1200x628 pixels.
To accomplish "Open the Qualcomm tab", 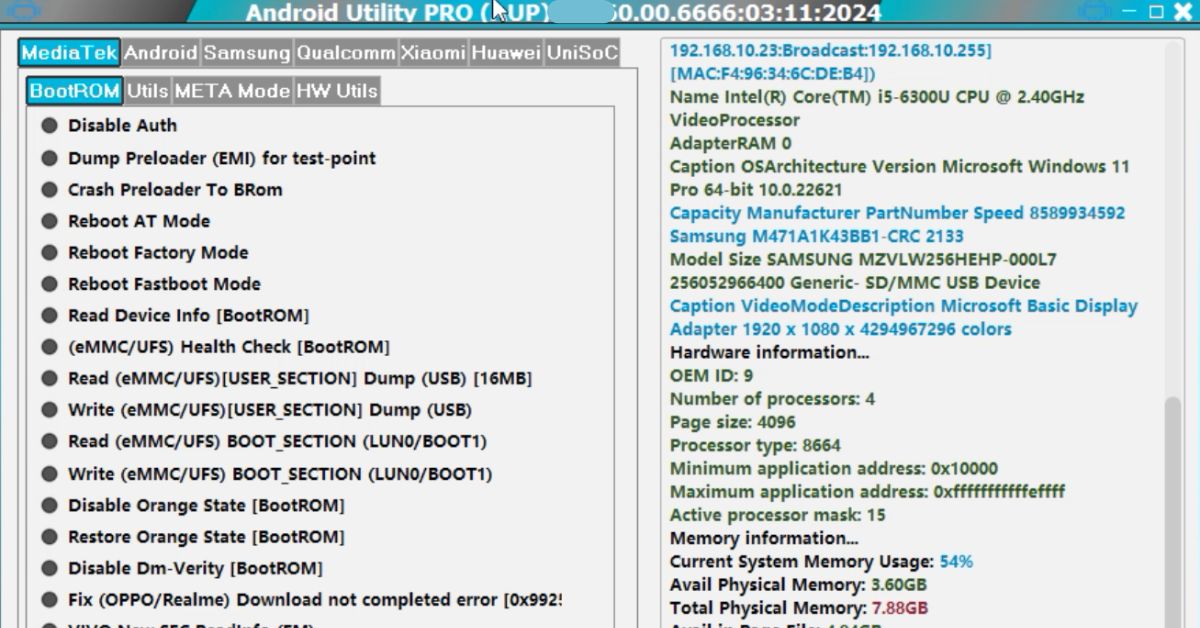I will coord(346,53).
